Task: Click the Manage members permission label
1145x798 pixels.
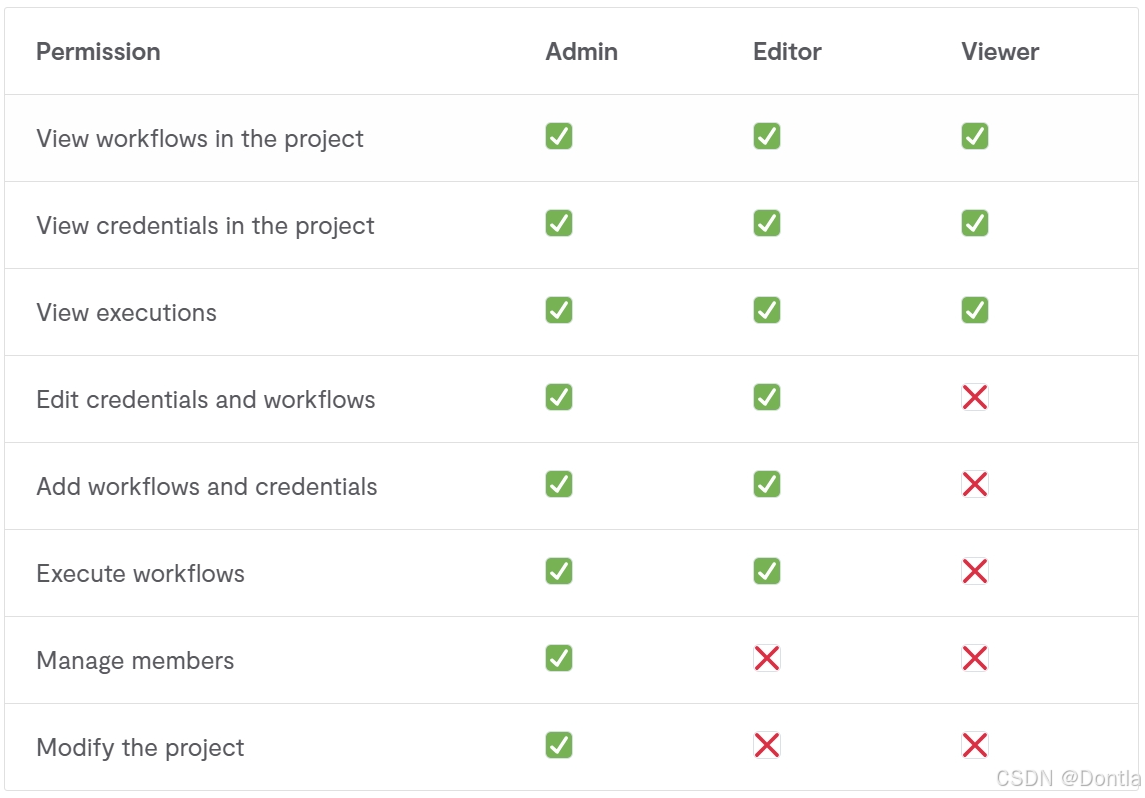Action: point(135,661)
